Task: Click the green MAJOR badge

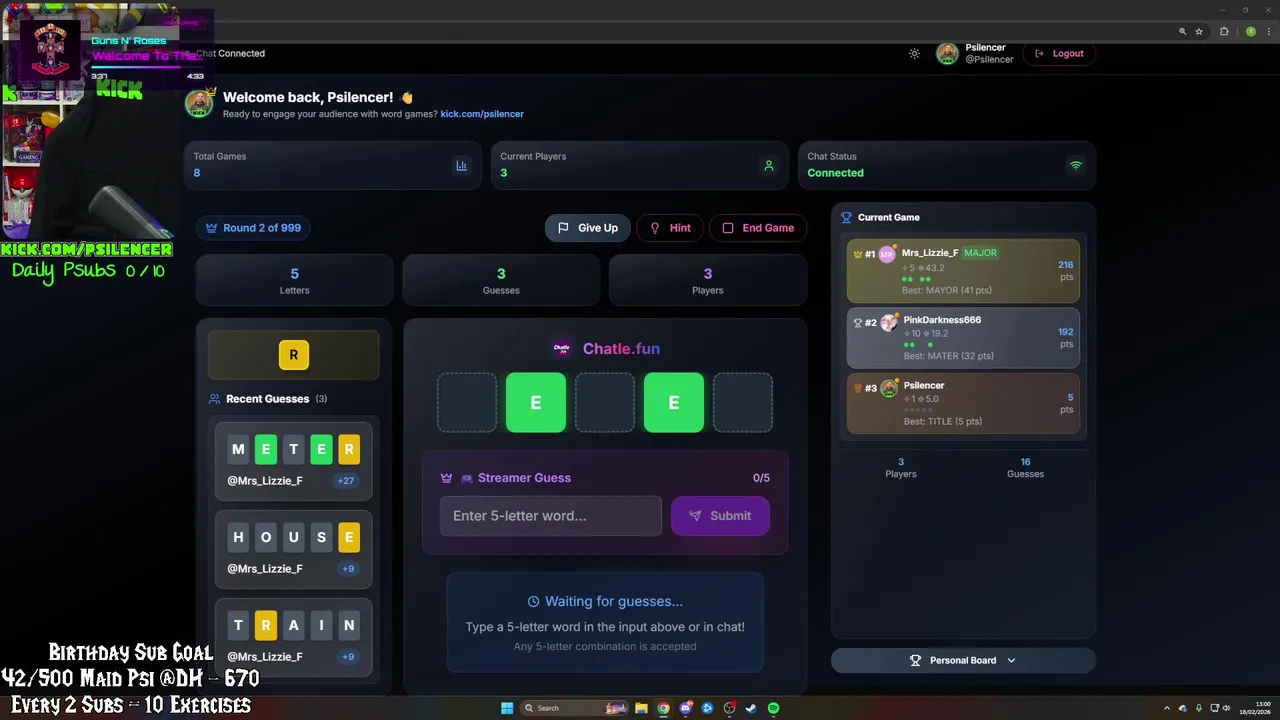Action: [980, 253]
